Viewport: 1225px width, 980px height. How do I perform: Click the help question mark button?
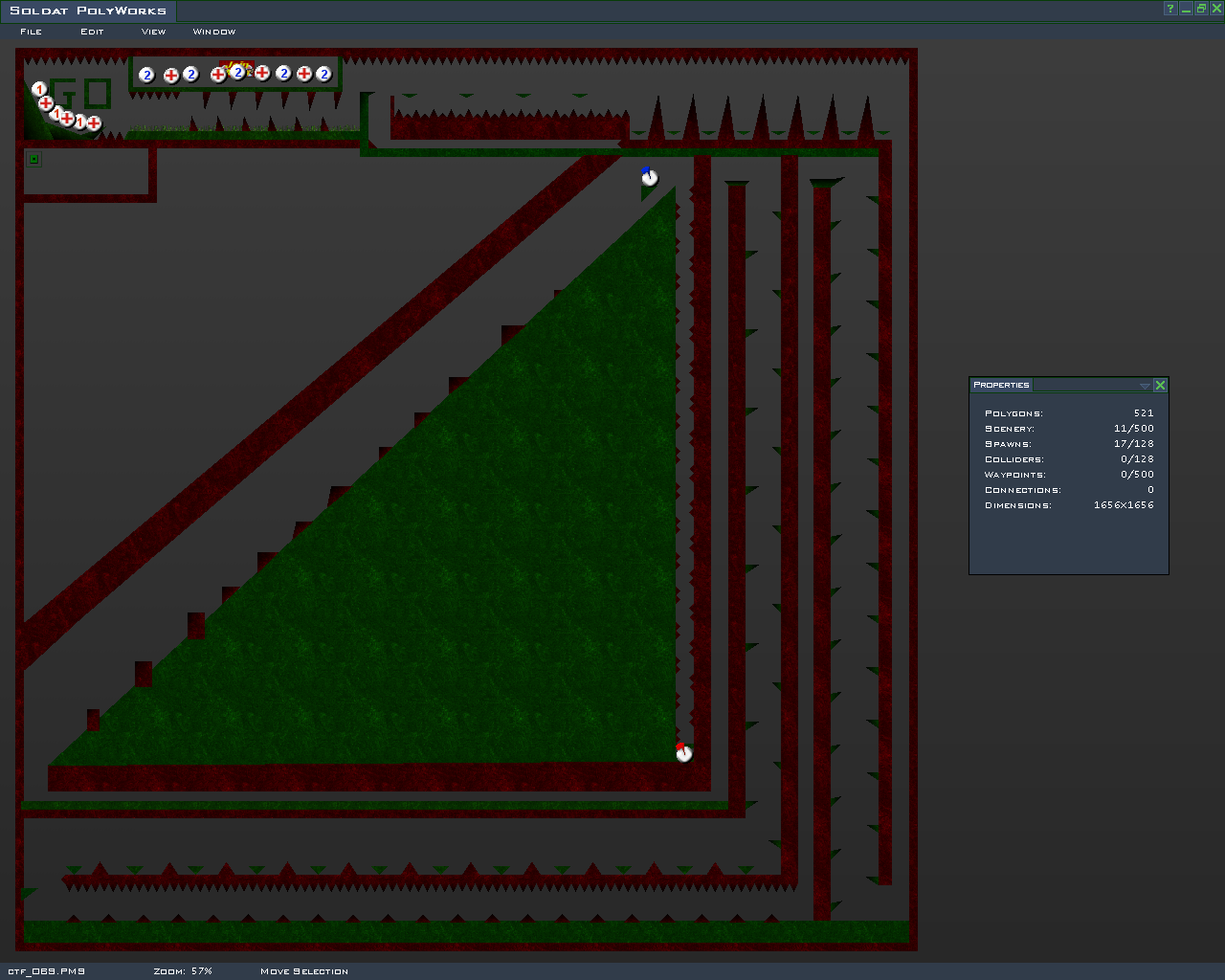click(x=1169, y=10)
